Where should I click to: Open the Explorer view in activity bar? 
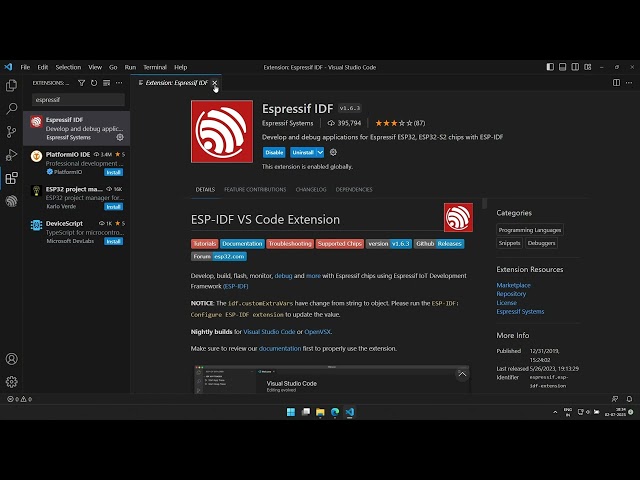(x=11, y=85)
